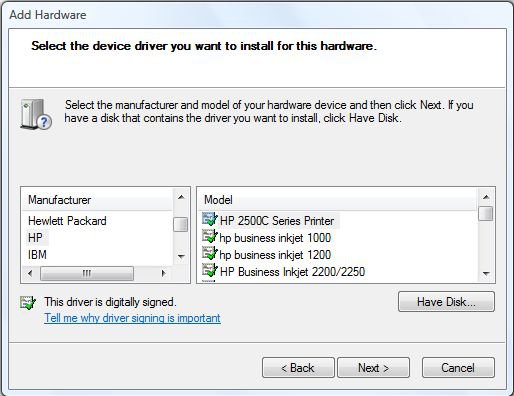514x396 pixels.
Task: Choose hp business inkjet 1200 model
Action: coord(275,255)
